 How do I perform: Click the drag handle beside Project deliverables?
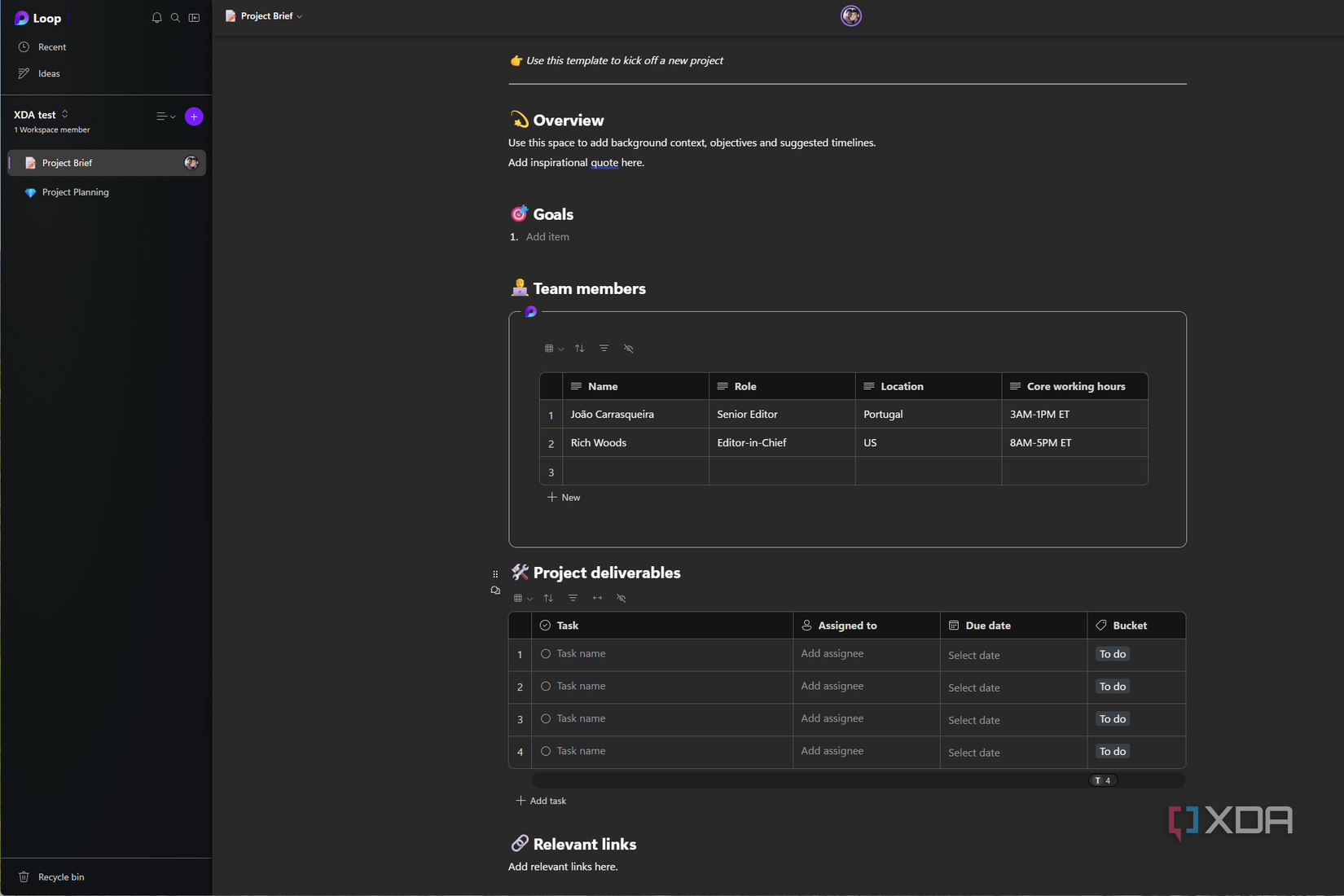click(495, 574)
